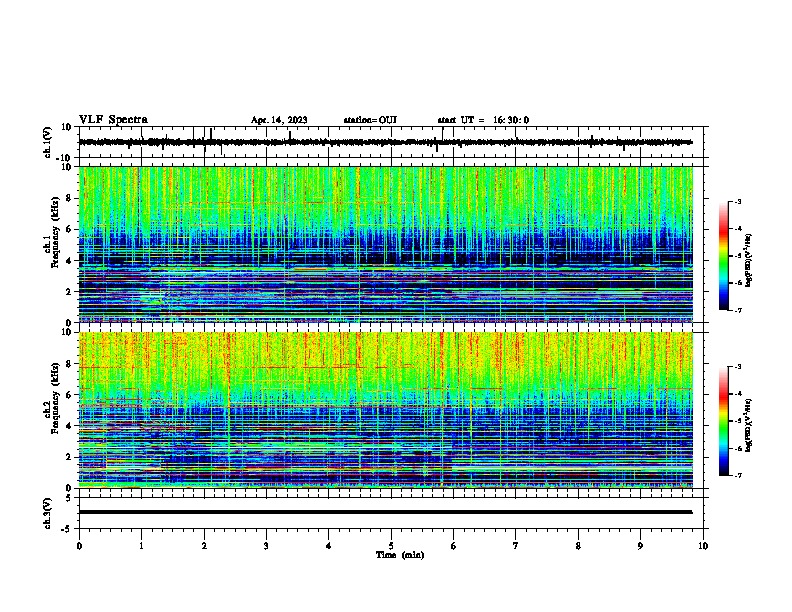Click inside the ch.2 spectrogram panel
792x612 pixels.
[386, 410]
